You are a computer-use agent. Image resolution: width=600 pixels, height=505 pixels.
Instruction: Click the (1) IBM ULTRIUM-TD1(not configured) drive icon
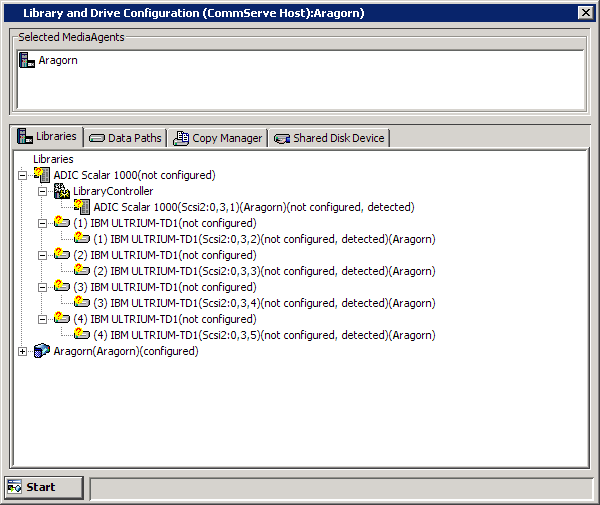[x=62, y=222]
